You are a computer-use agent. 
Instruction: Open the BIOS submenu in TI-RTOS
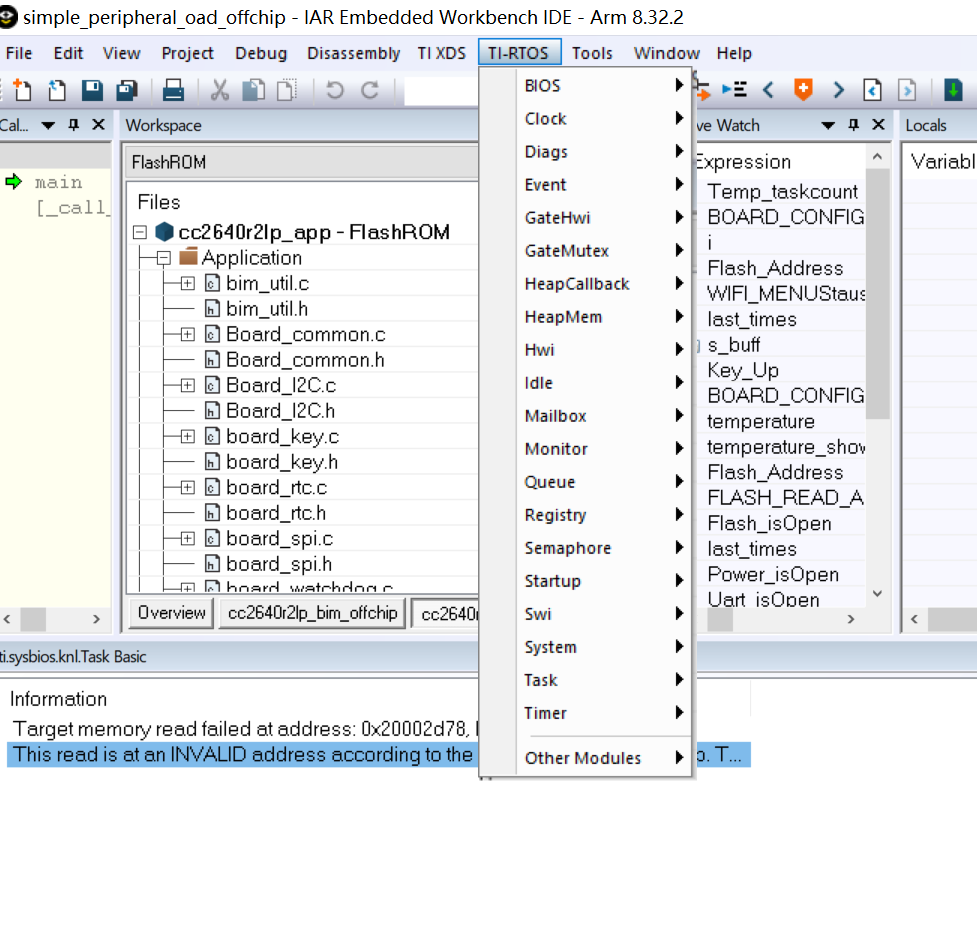click(604, 85)
